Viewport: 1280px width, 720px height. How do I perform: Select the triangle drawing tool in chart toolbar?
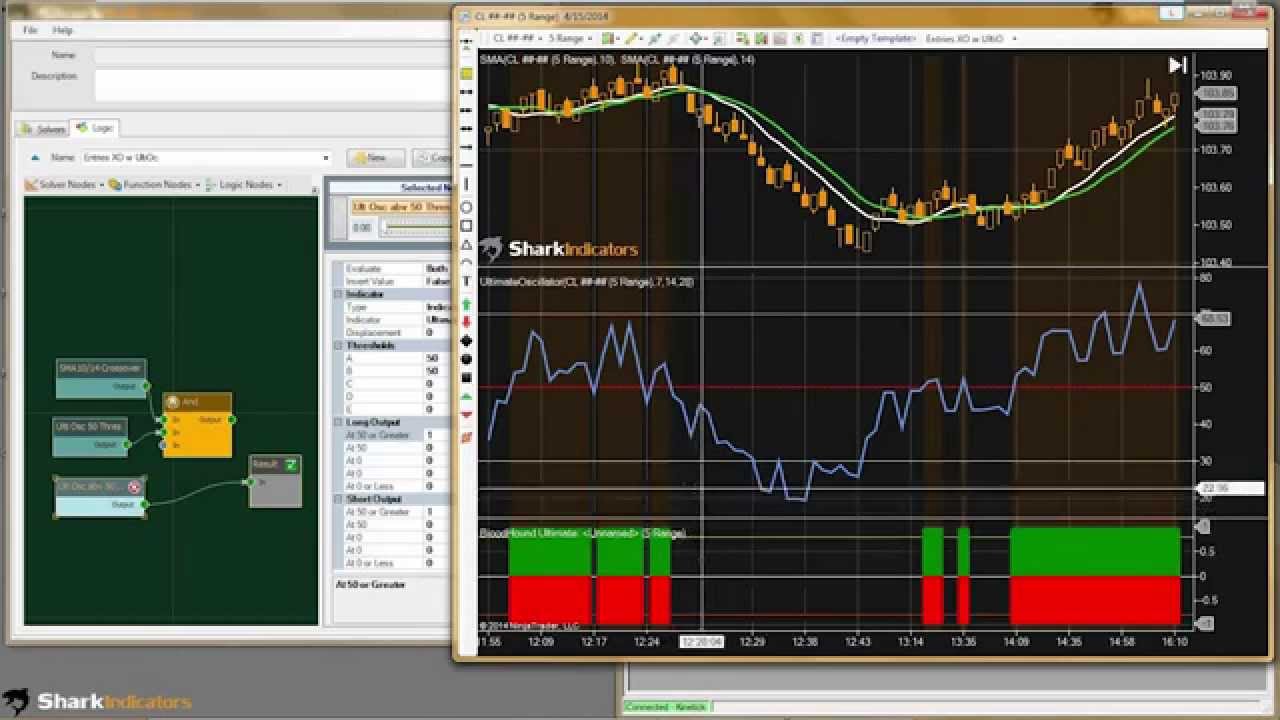click(466, 244)
